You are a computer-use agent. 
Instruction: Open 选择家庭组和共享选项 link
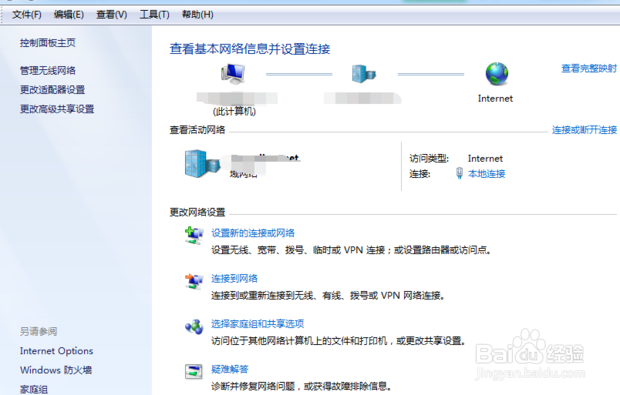pyautogui.click(x=257, y=324)
